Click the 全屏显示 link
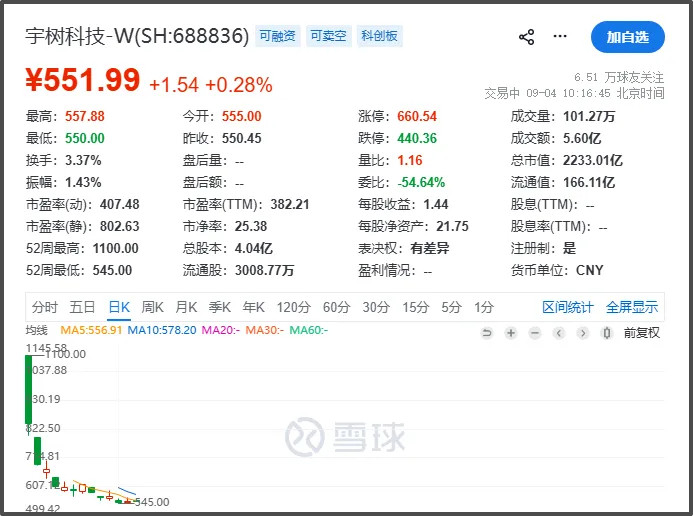Image resolution: width=693 pixels, height=516 pixels. click(632, 307)
